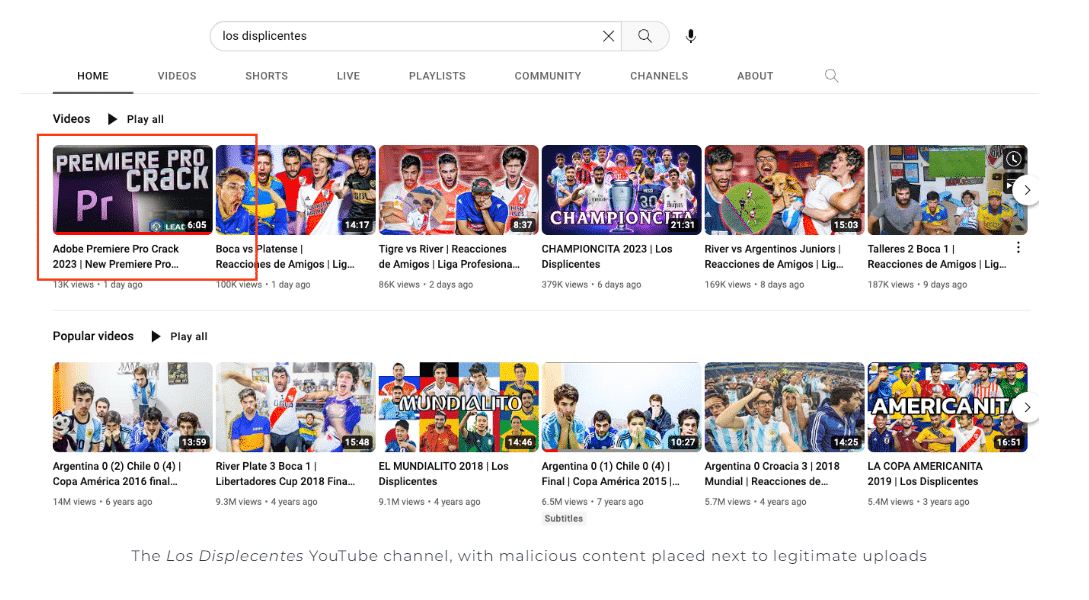Click title 'Talleres 2 Boca 1 | Reacciones'
The width and height of the screenshot is (1089, 600).
tap(937, 256)
